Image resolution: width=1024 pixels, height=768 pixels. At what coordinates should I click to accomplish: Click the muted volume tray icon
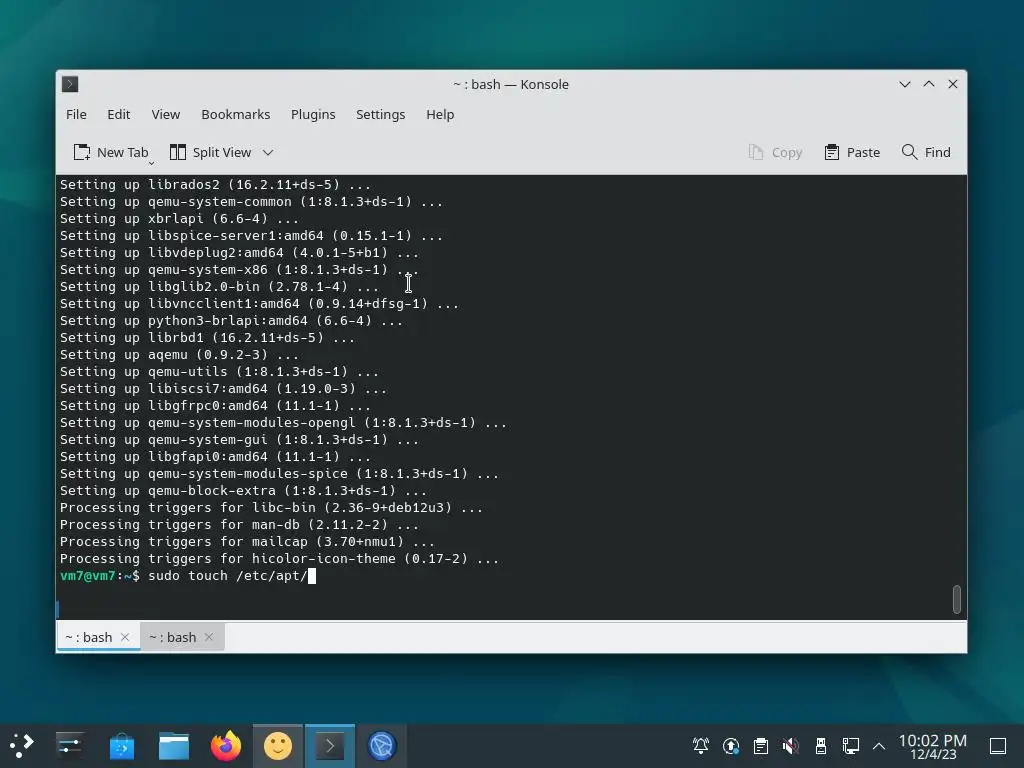tap(791, 745)
